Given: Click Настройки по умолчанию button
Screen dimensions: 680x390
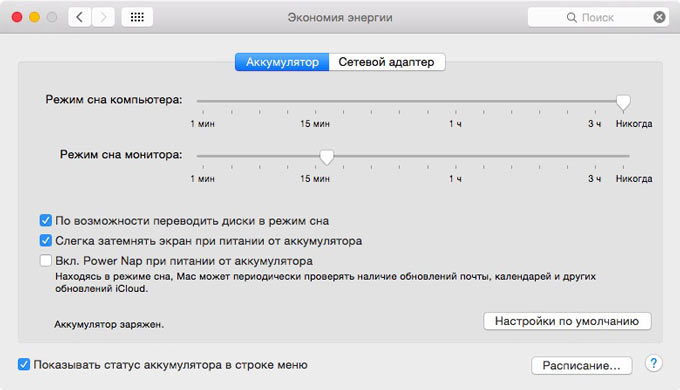Looking at the screenshot, I should 567,321.
